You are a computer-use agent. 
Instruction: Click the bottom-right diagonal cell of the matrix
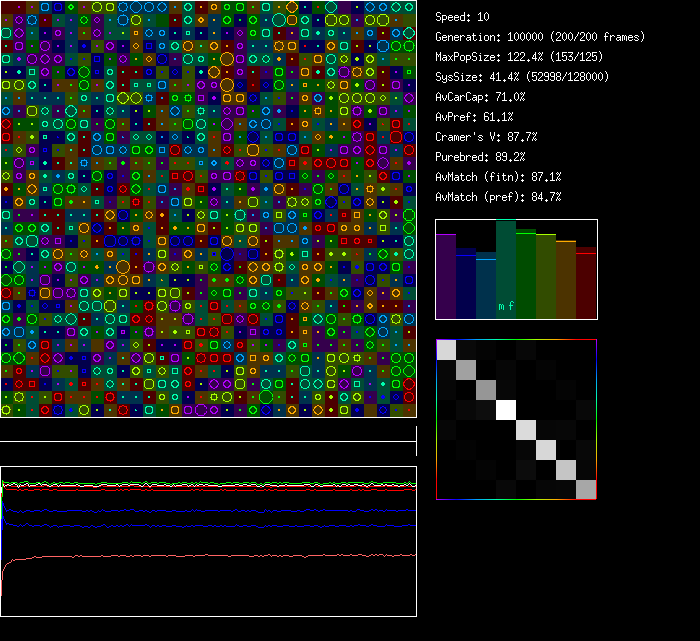click(586, 489)
